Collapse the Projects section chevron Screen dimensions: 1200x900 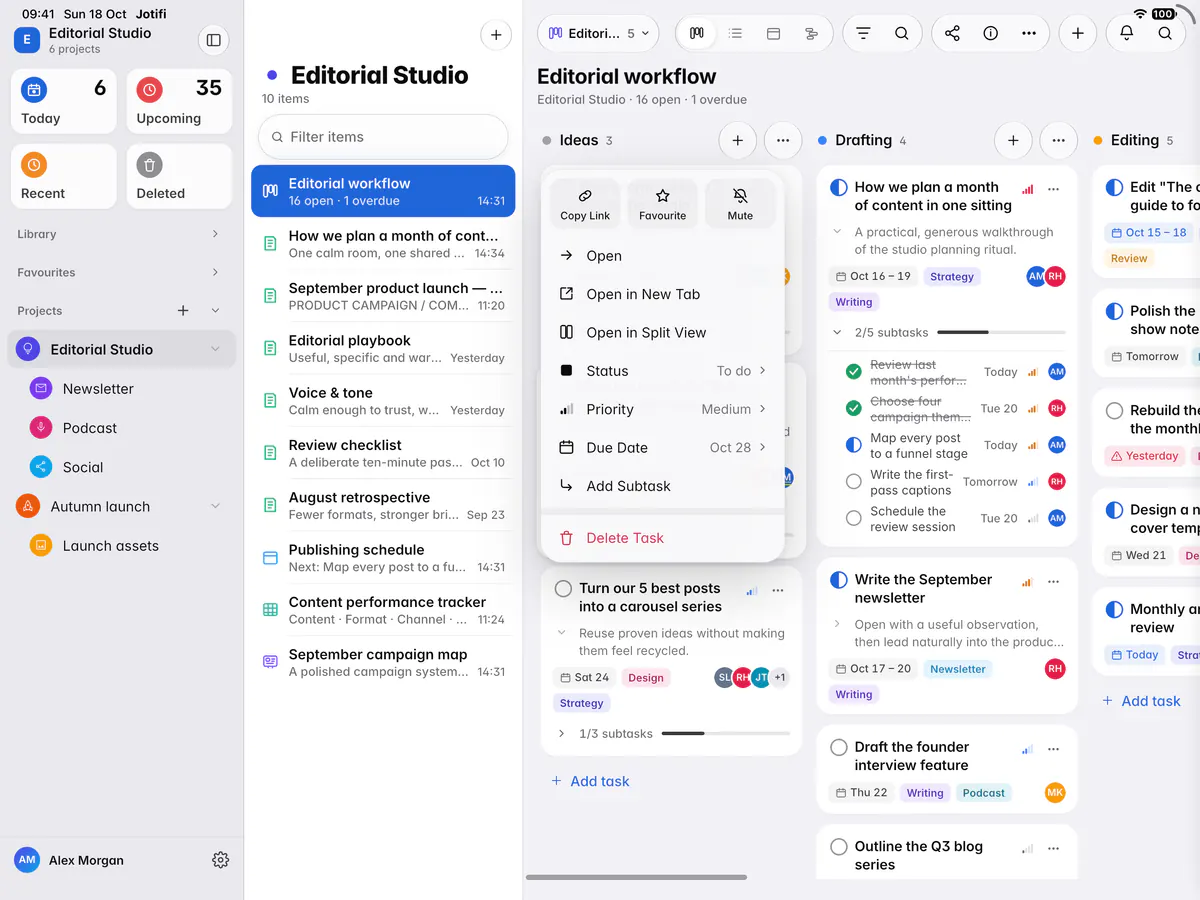pos(215,311)
